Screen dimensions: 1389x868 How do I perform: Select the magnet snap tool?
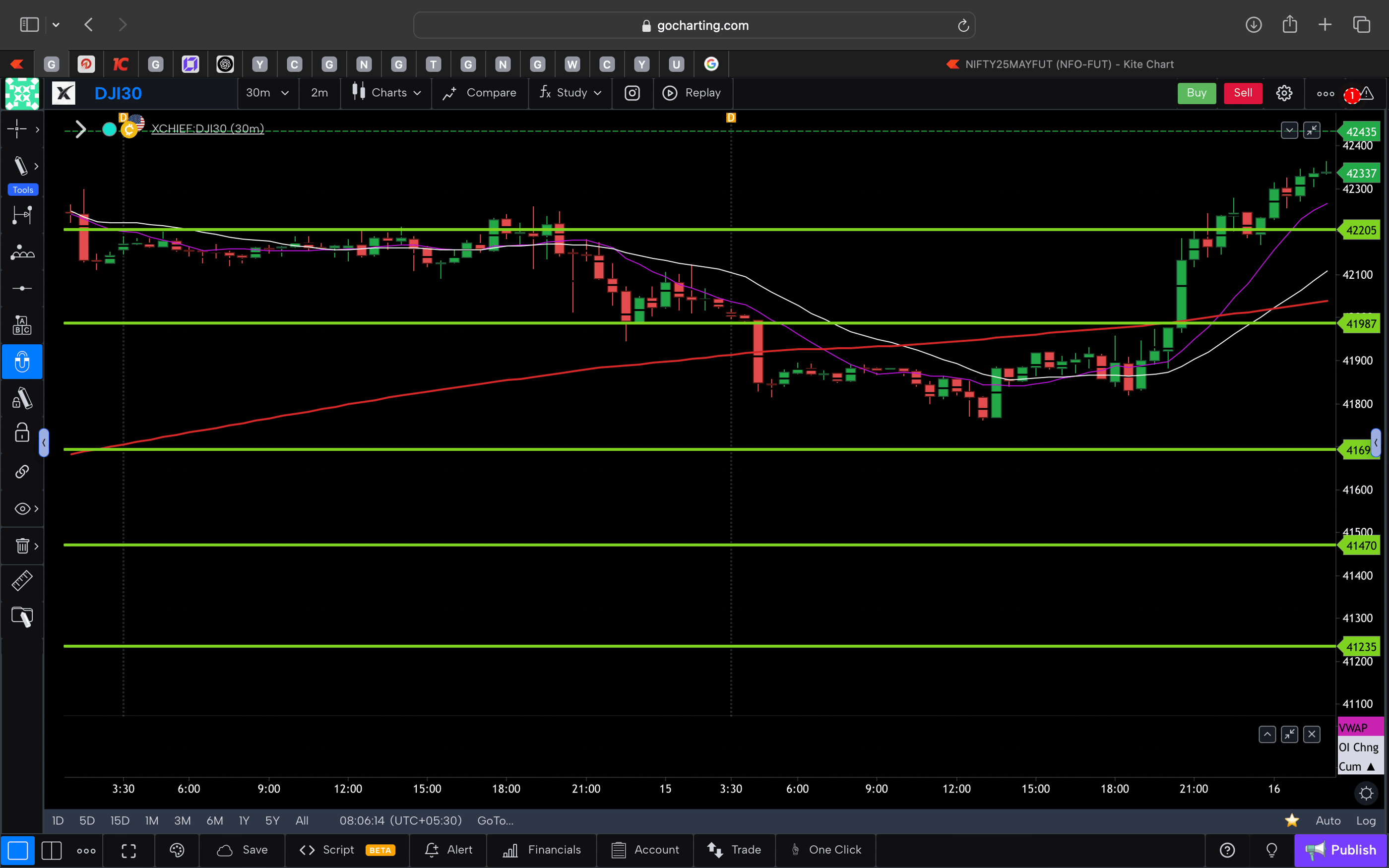point(22,362)
